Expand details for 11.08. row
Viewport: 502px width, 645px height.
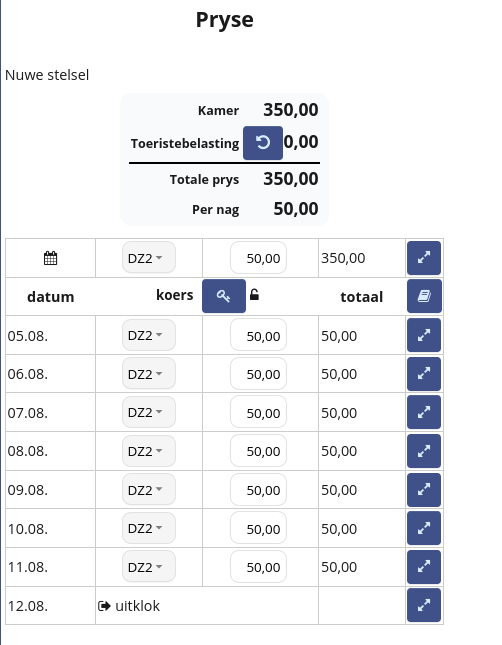(424, 567)
